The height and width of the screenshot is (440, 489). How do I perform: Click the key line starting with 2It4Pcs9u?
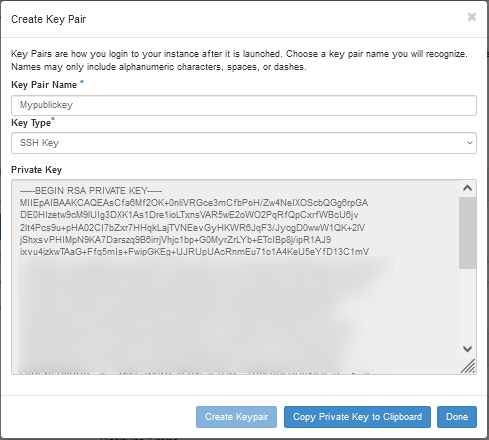click(x=192, y=228)
